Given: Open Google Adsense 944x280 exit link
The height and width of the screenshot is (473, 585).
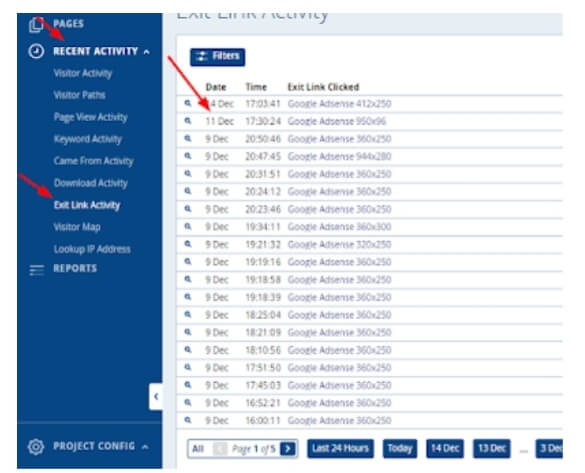Looking at the screenshot, I should click(x=339, y=156).
